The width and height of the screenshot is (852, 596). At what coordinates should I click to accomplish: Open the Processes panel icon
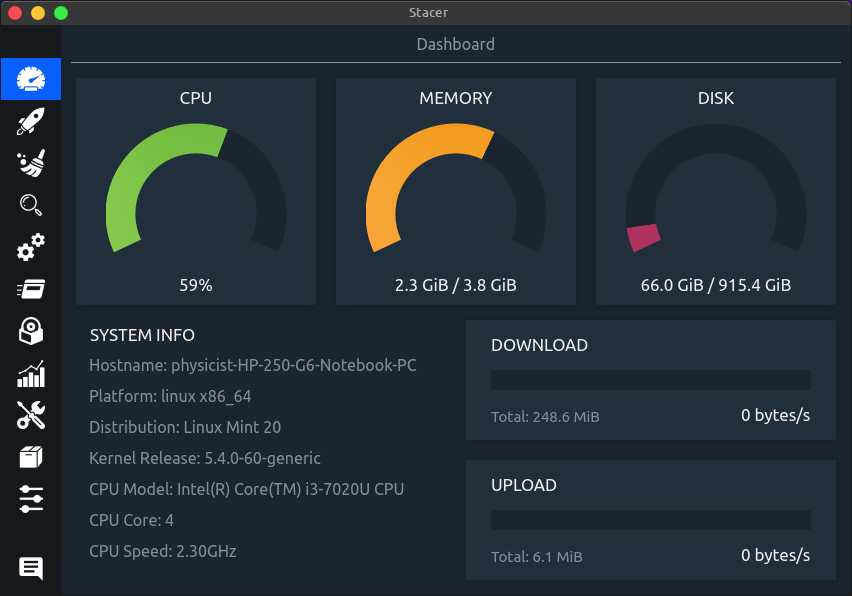(30, 289)
